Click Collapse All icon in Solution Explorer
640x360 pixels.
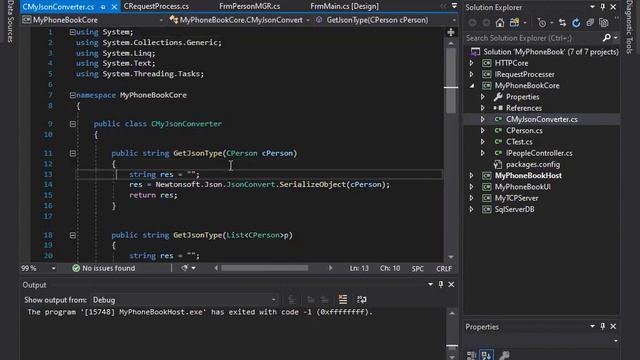[x=590, y=23]
